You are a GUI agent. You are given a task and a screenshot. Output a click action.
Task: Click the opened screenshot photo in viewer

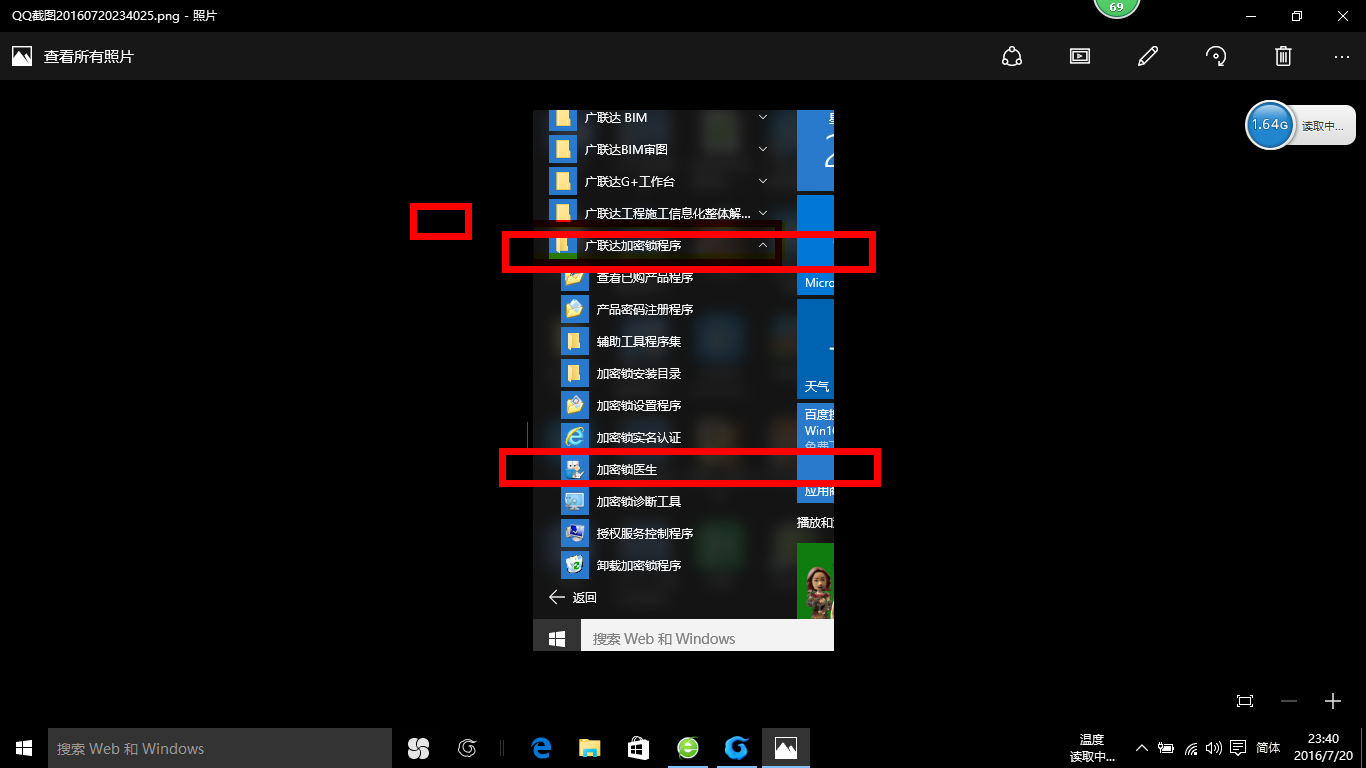[683, 380]
